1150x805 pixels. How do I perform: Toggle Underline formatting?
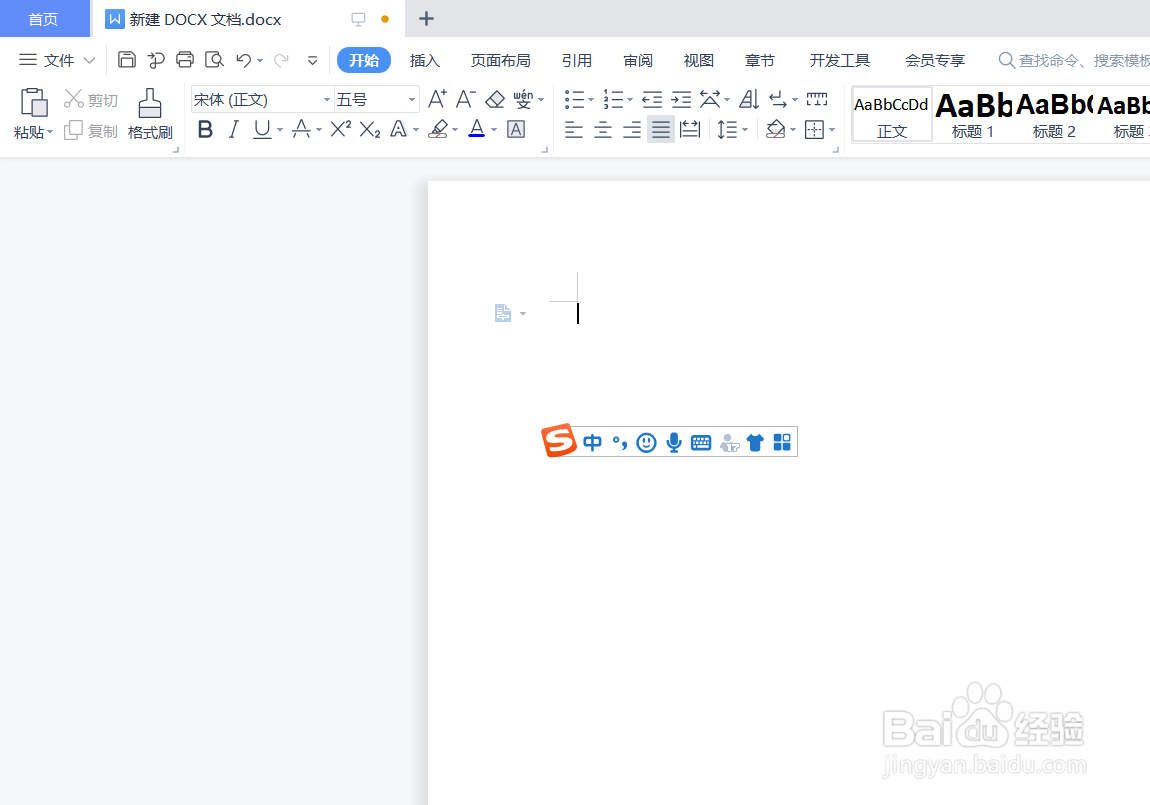click(x=262, y=130)
